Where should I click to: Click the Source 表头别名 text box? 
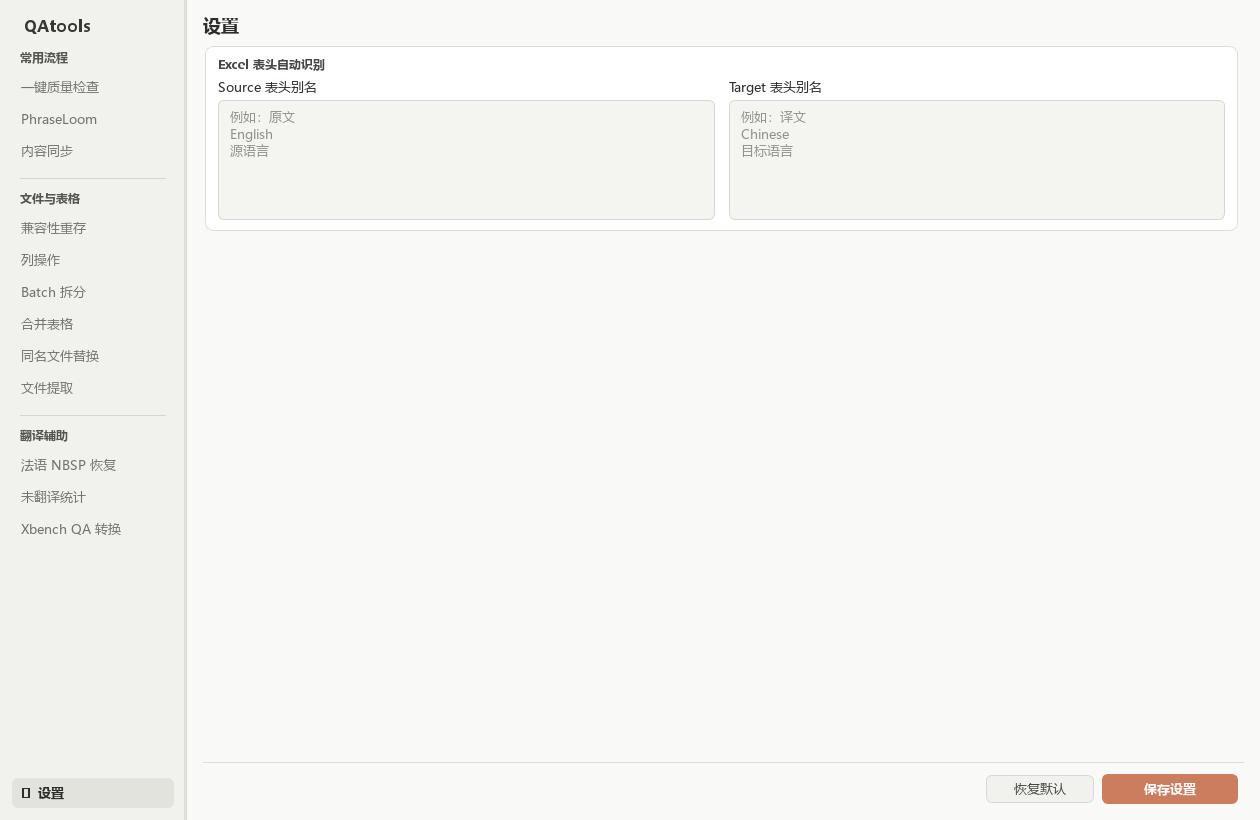[466, 160]
